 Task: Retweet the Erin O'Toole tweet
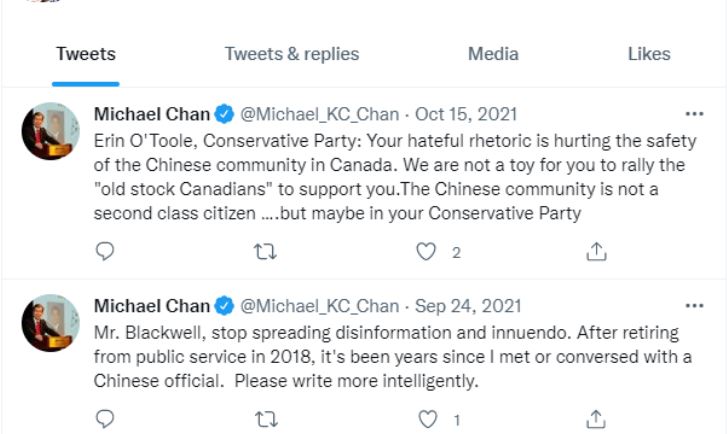[265, 252]
